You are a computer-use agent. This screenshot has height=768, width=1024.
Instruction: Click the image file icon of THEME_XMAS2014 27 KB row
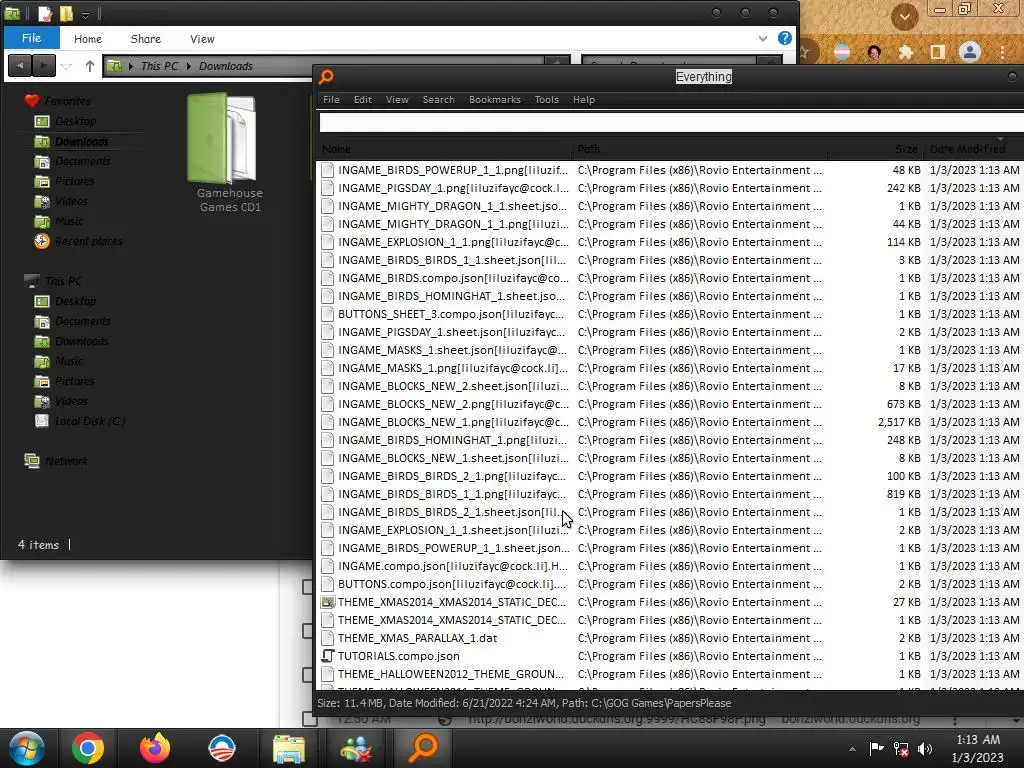[327, 602]
